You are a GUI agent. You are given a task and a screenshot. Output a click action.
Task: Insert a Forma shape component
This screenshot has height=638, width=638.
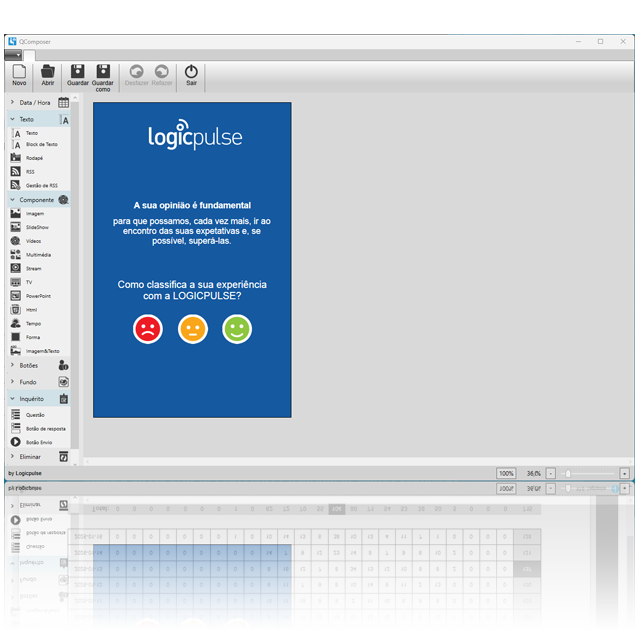tap(33, 337)
